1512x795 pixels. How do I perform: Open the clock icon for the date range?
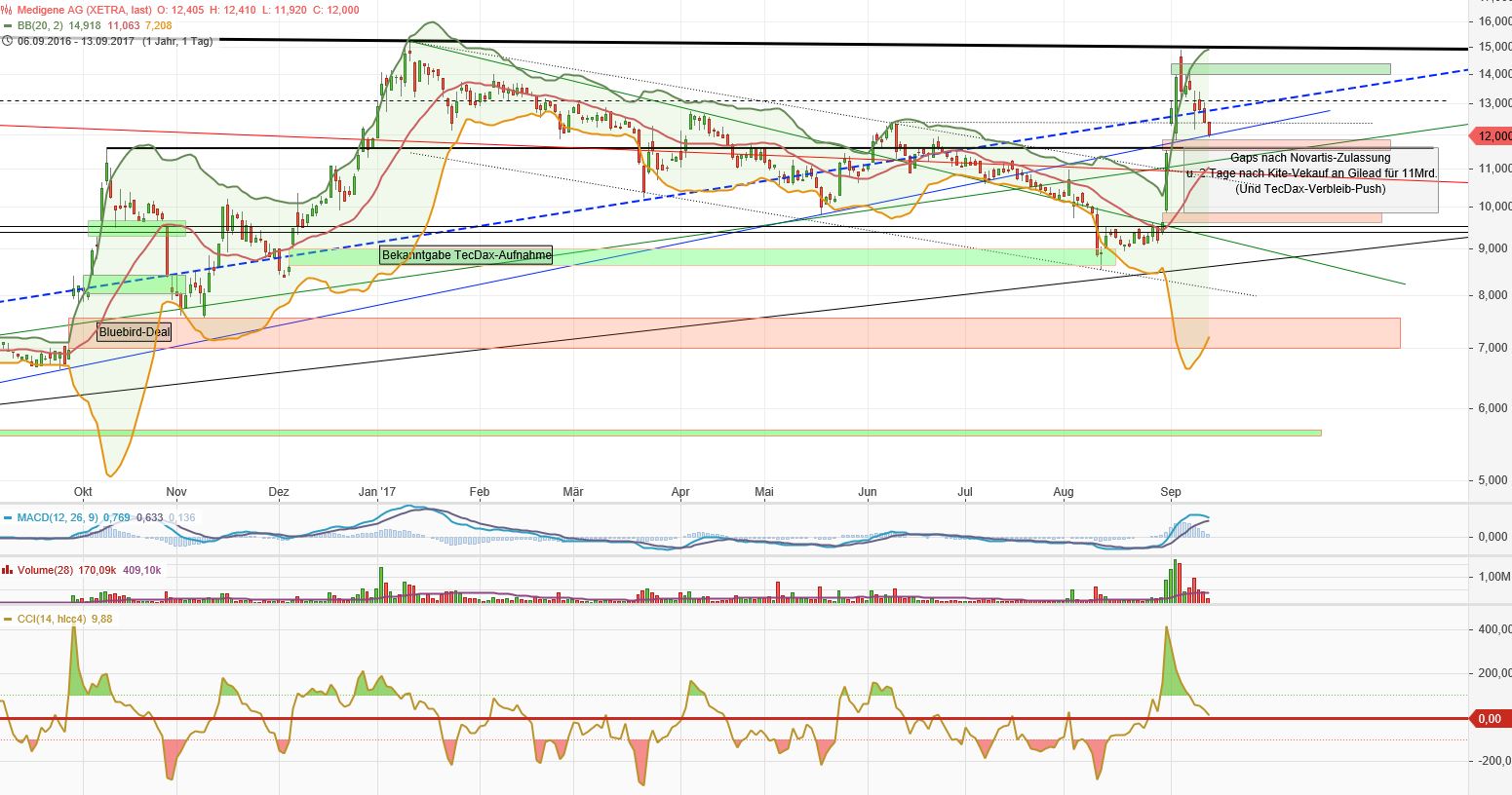8,42
